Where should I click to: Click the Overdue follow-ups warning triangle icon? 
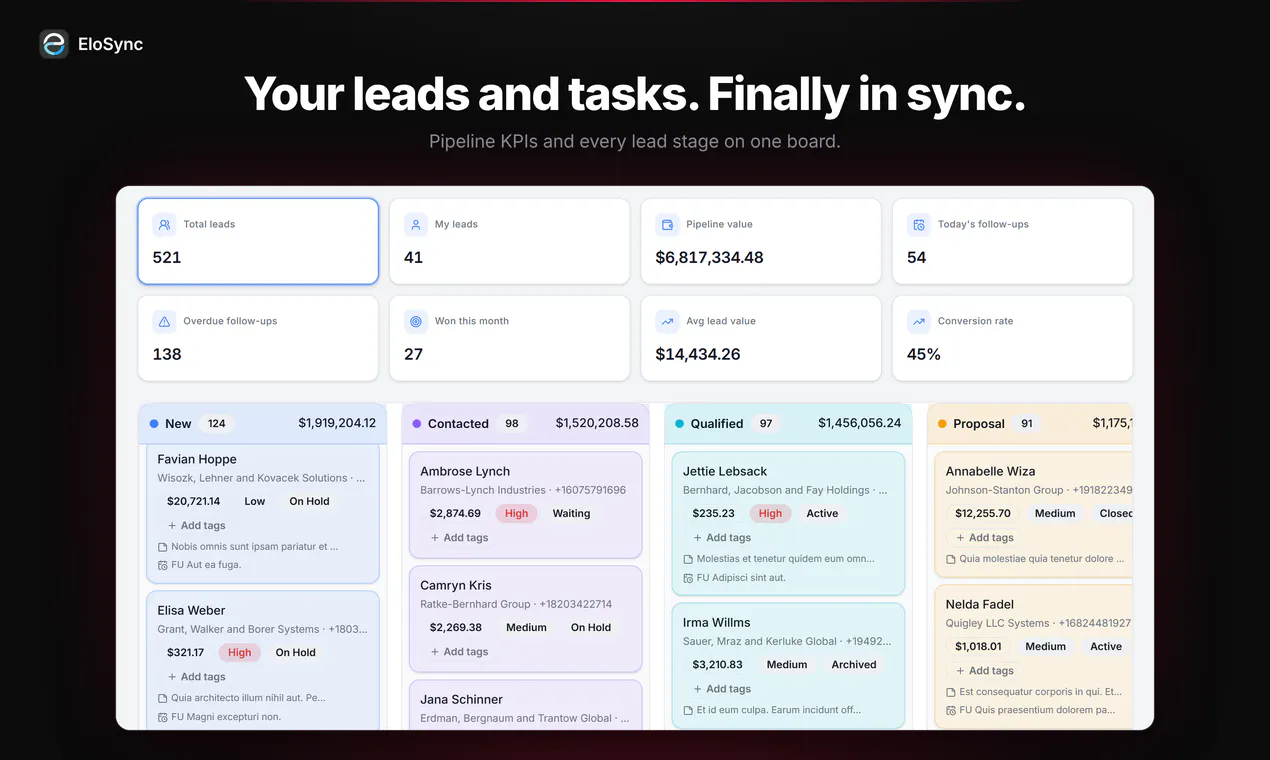(x=164, y=322)
